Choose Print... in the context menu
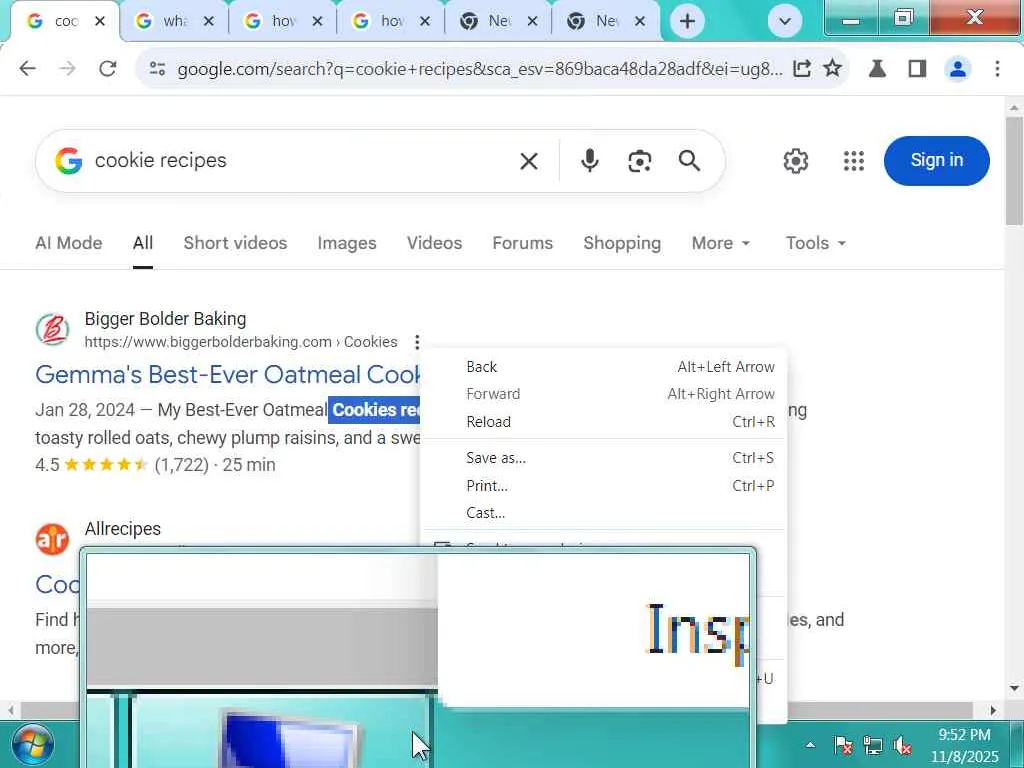Screen dimensions: 1024x768 coord(603,486)
